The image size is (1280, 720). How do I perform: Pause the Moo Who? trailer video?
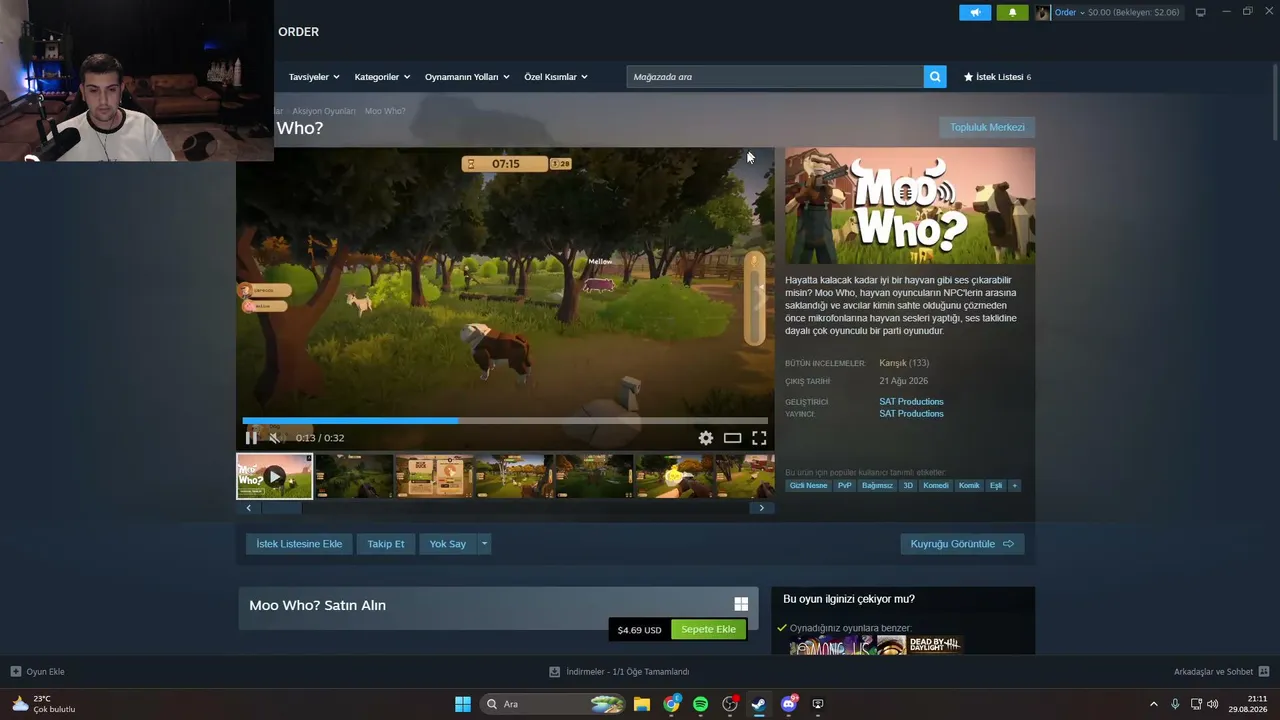point(251,438)
